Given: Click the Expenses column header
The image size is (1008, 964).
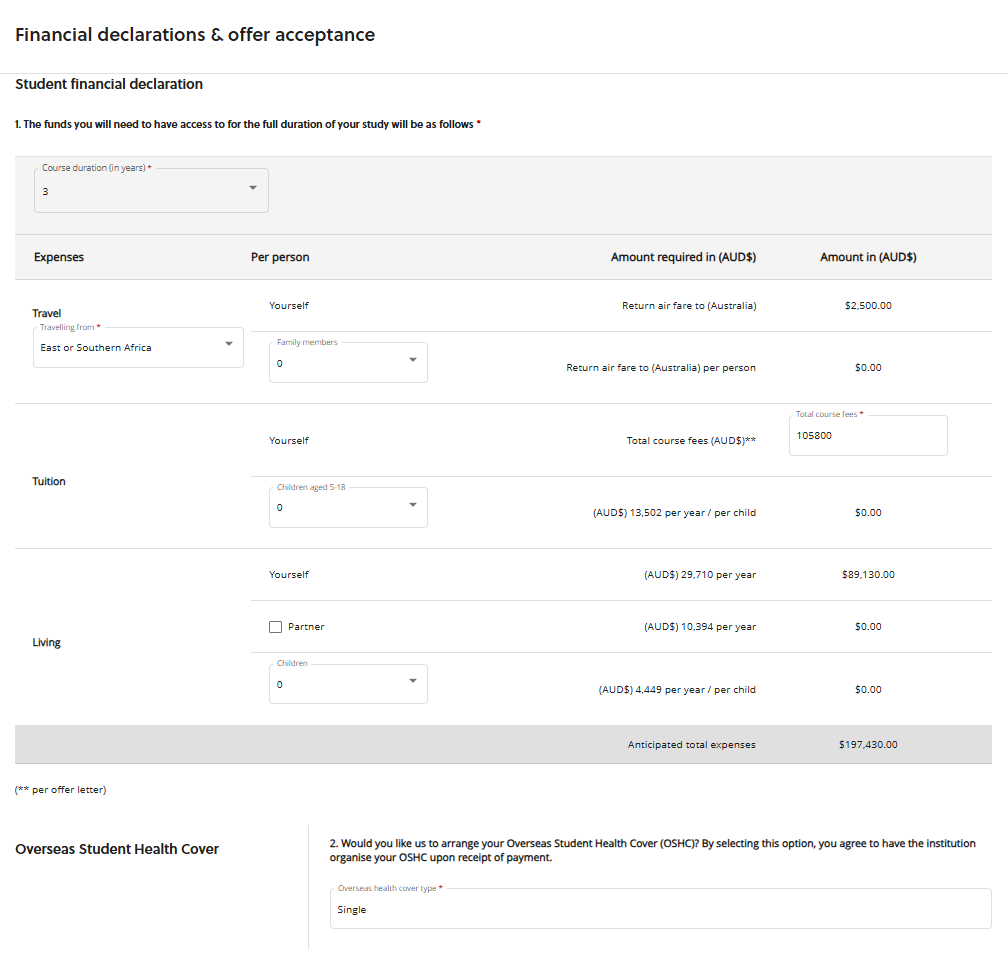Looking at the screenshot, I should (59, 257).
